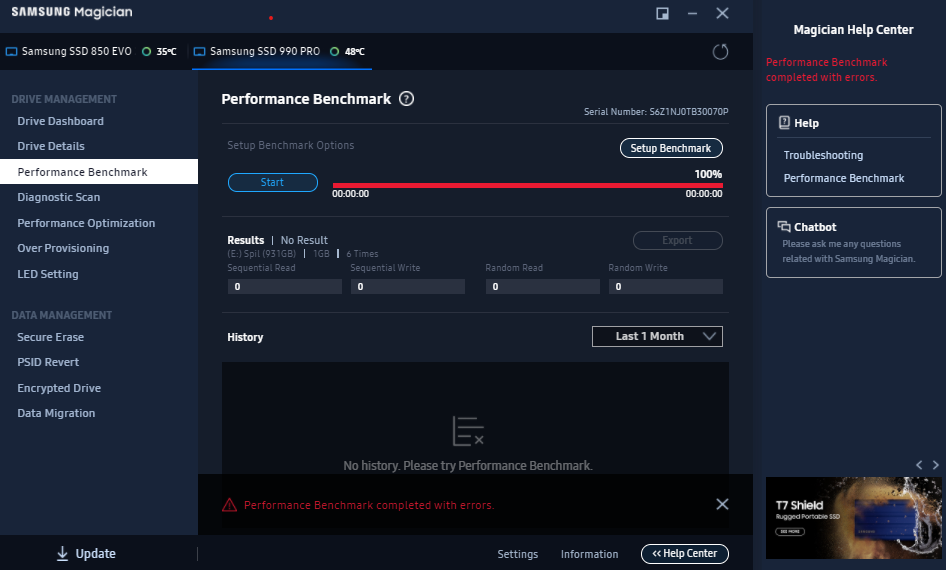Viewport: 946px width, 570px height.
Task: Open the Last 1 Month history dropdown
Action: click(657, 337)
